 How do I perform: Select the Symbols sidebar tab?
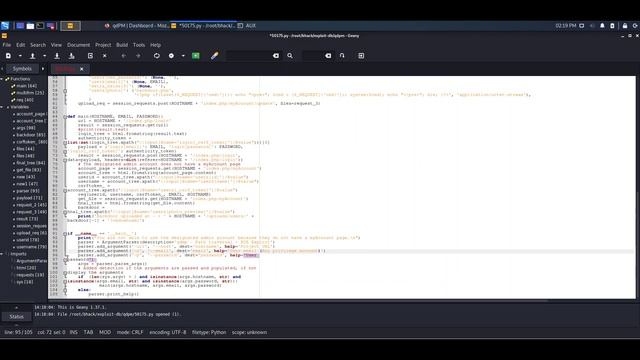click(22, 69)
